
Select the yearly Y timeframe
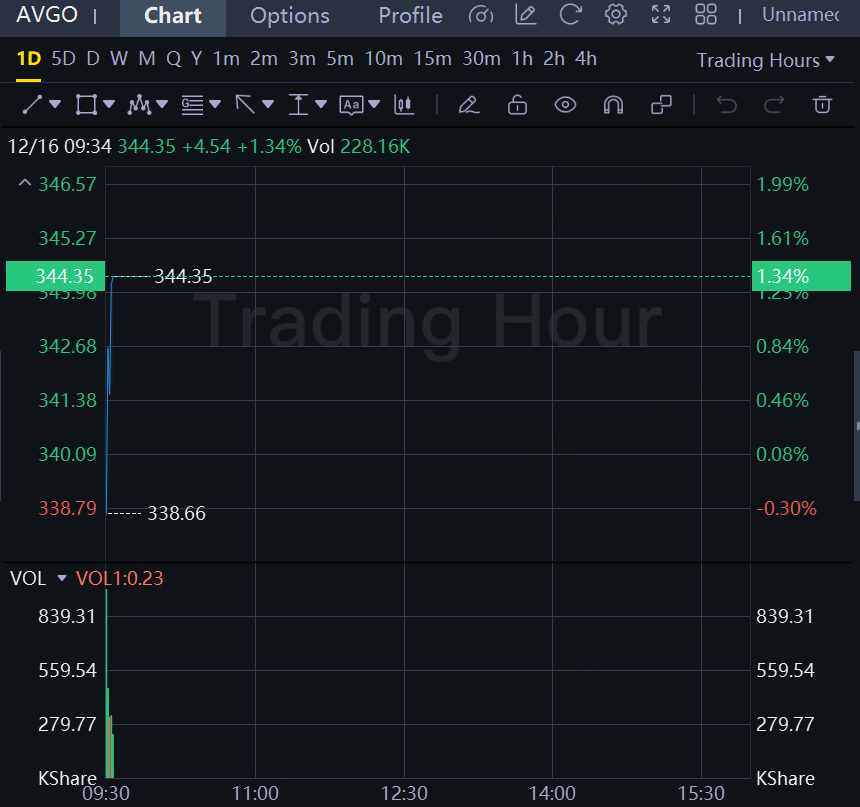(x=196, y=58)
